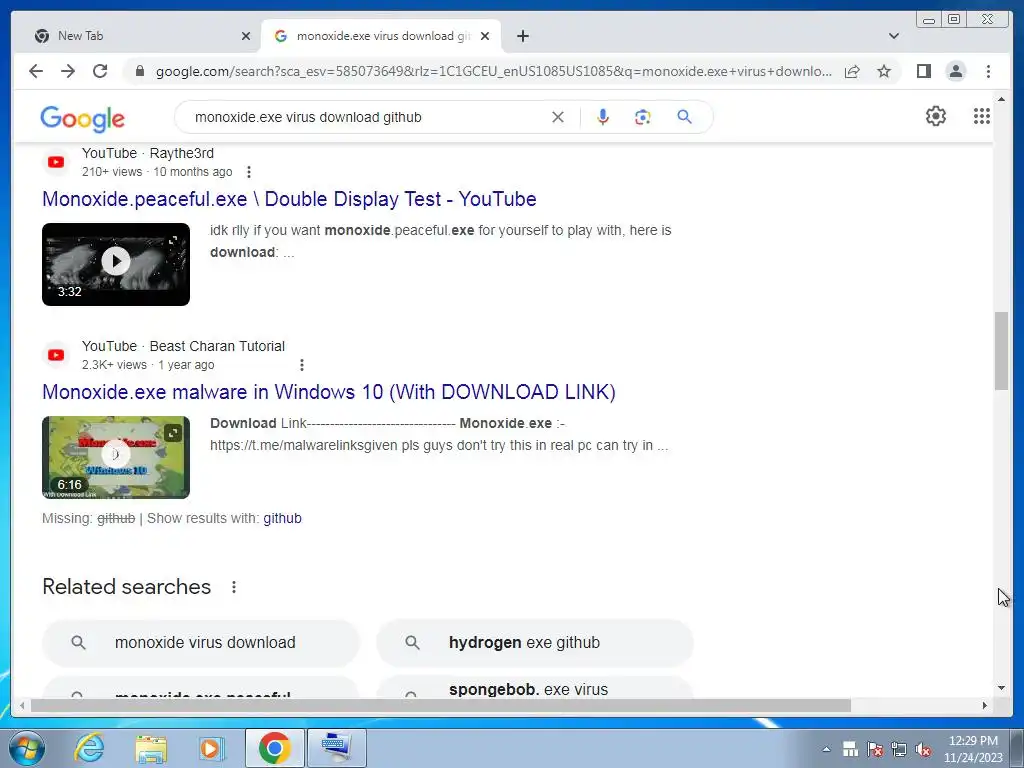
Task: Go back to previous page
Action: click(36, 71)
